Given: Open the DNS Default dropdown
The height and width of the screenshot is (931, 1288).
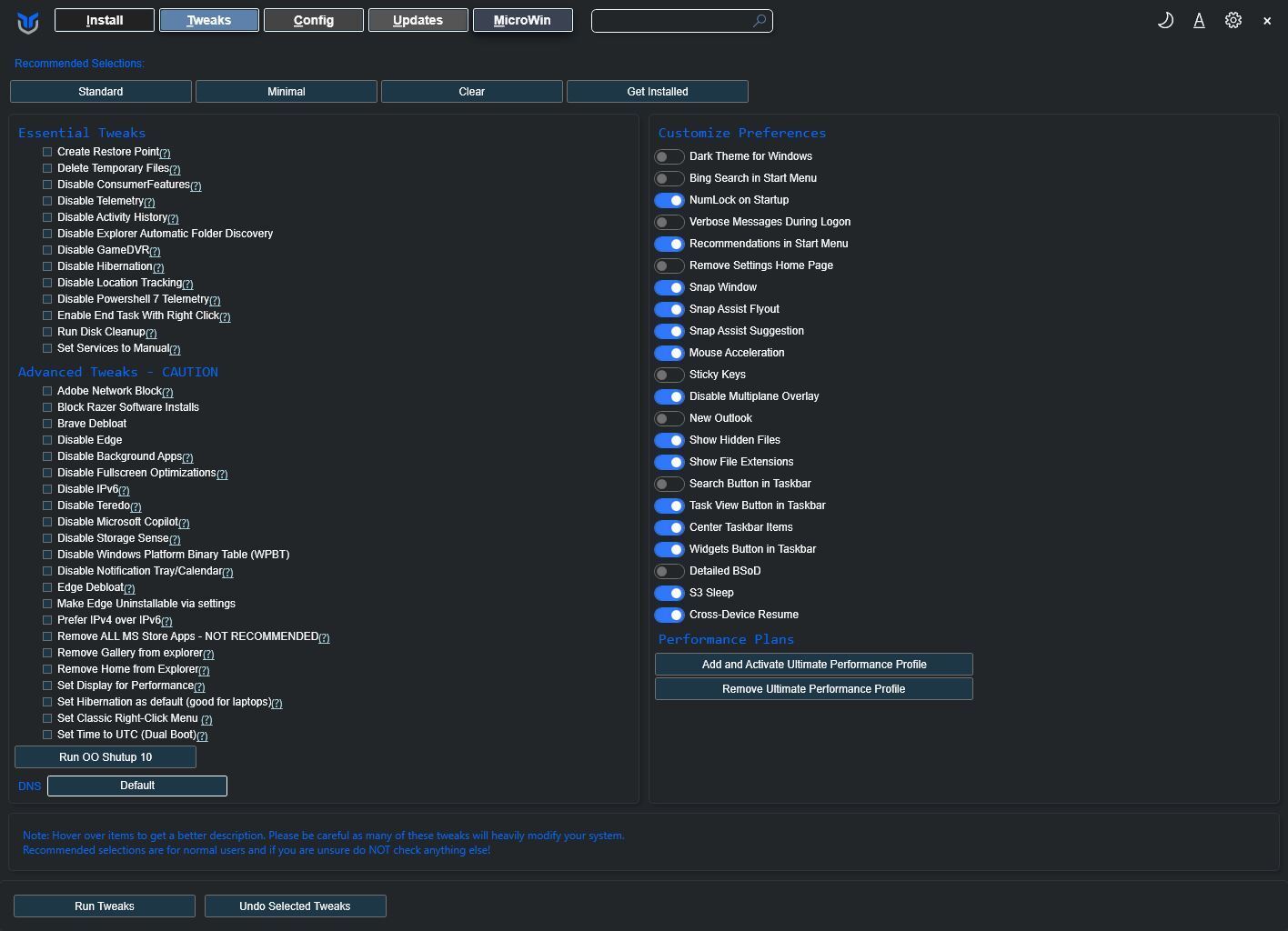Looking at the screenshot, I should coord(137,786).
